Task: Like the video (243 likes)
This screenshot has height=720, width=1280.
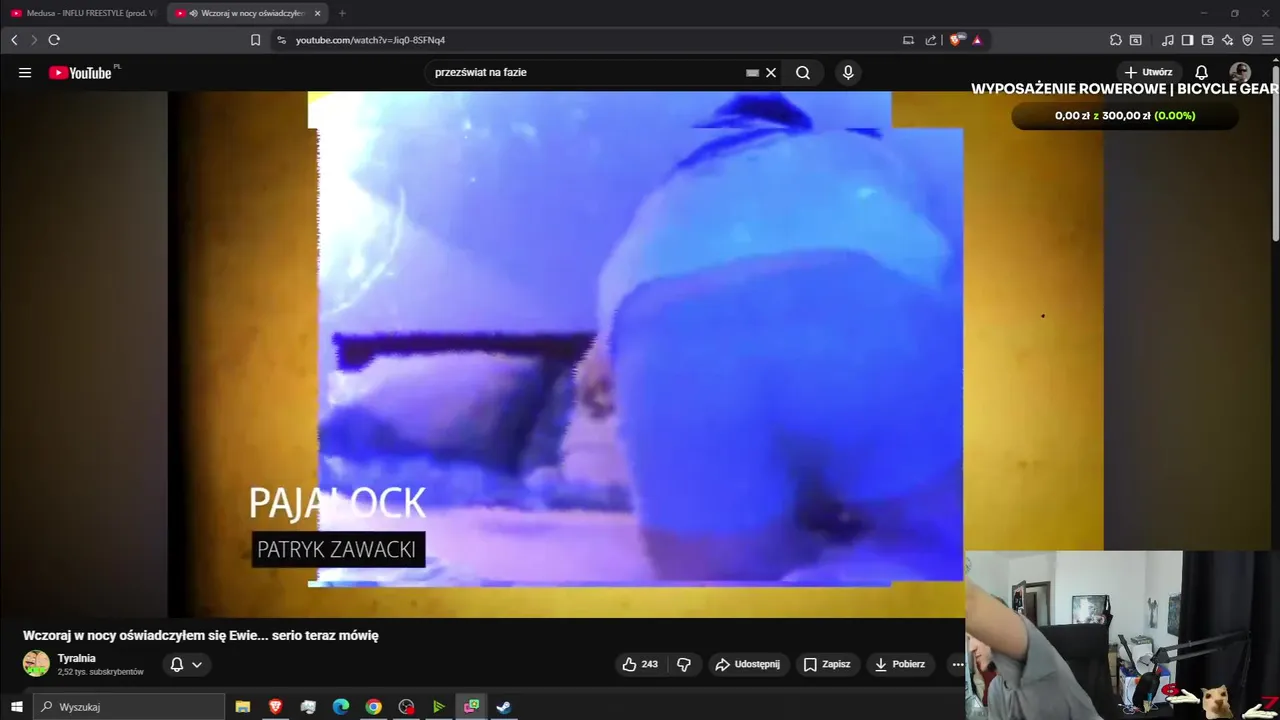Action: click(x=640, y=664)
